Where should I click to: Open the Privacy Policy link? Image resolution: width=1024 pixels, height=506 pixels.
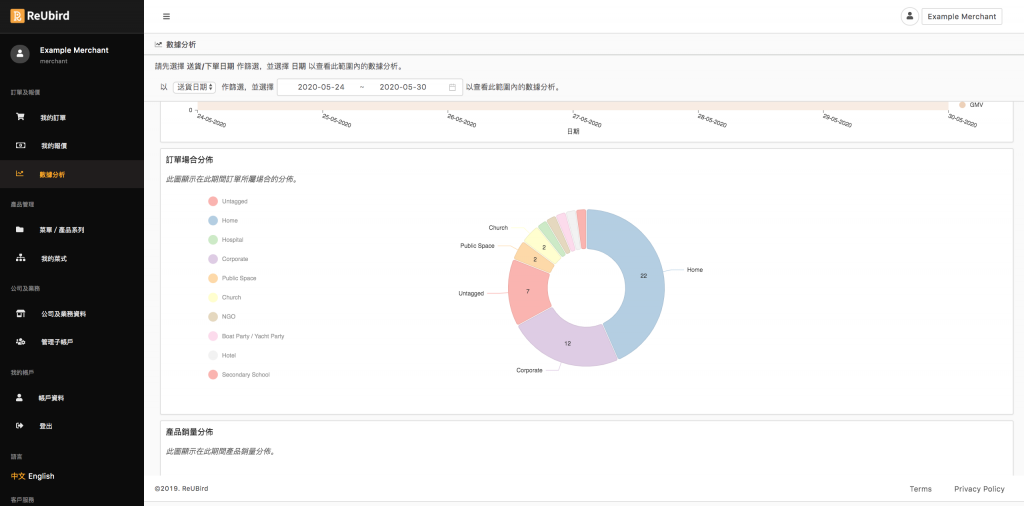[x=979, y=489]
